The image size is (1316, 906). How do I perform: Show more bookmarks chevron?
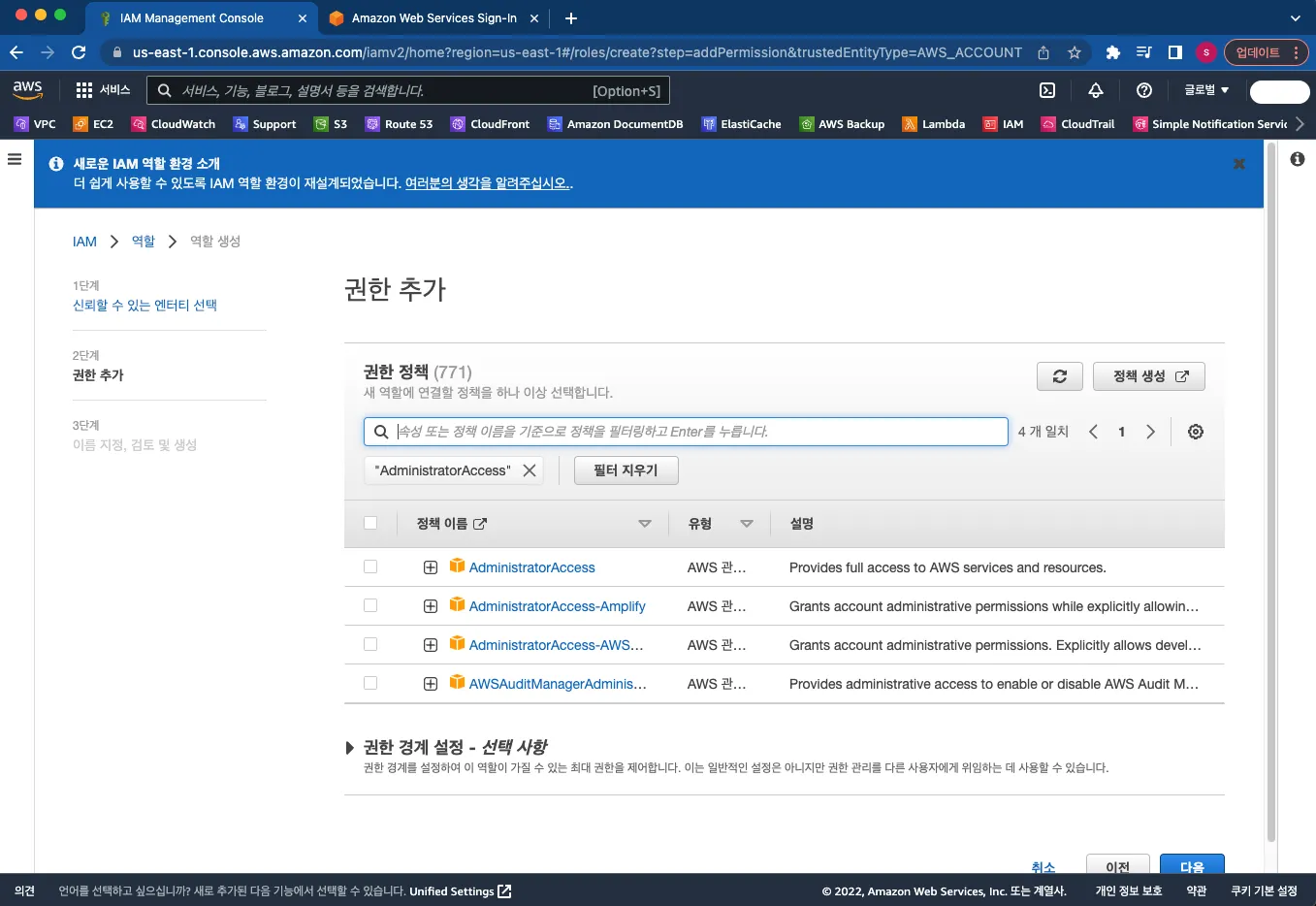pos(1300,124)
